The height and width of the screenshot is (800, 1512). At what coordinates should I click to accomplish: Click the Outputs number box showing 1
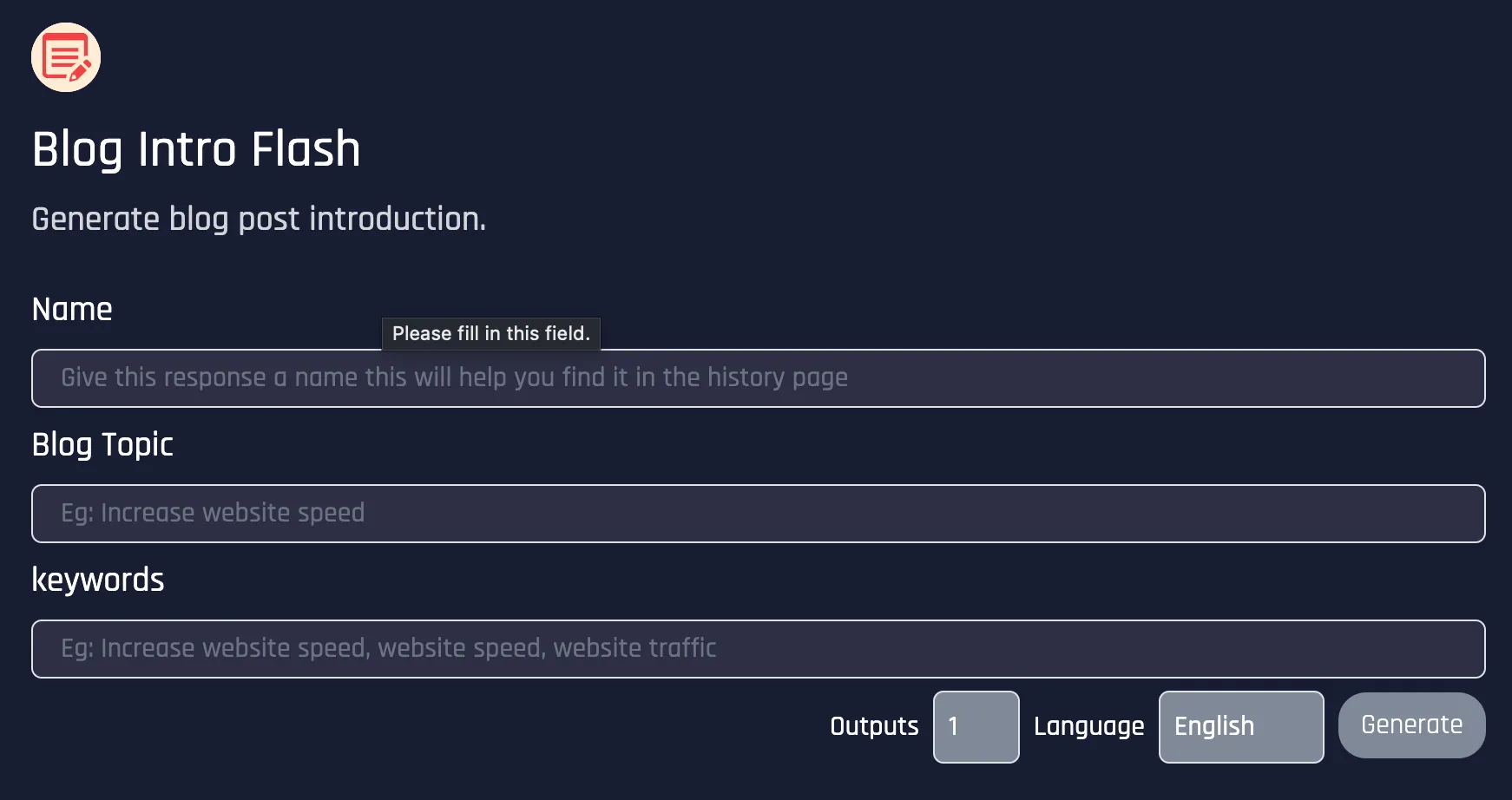point(976,726)
